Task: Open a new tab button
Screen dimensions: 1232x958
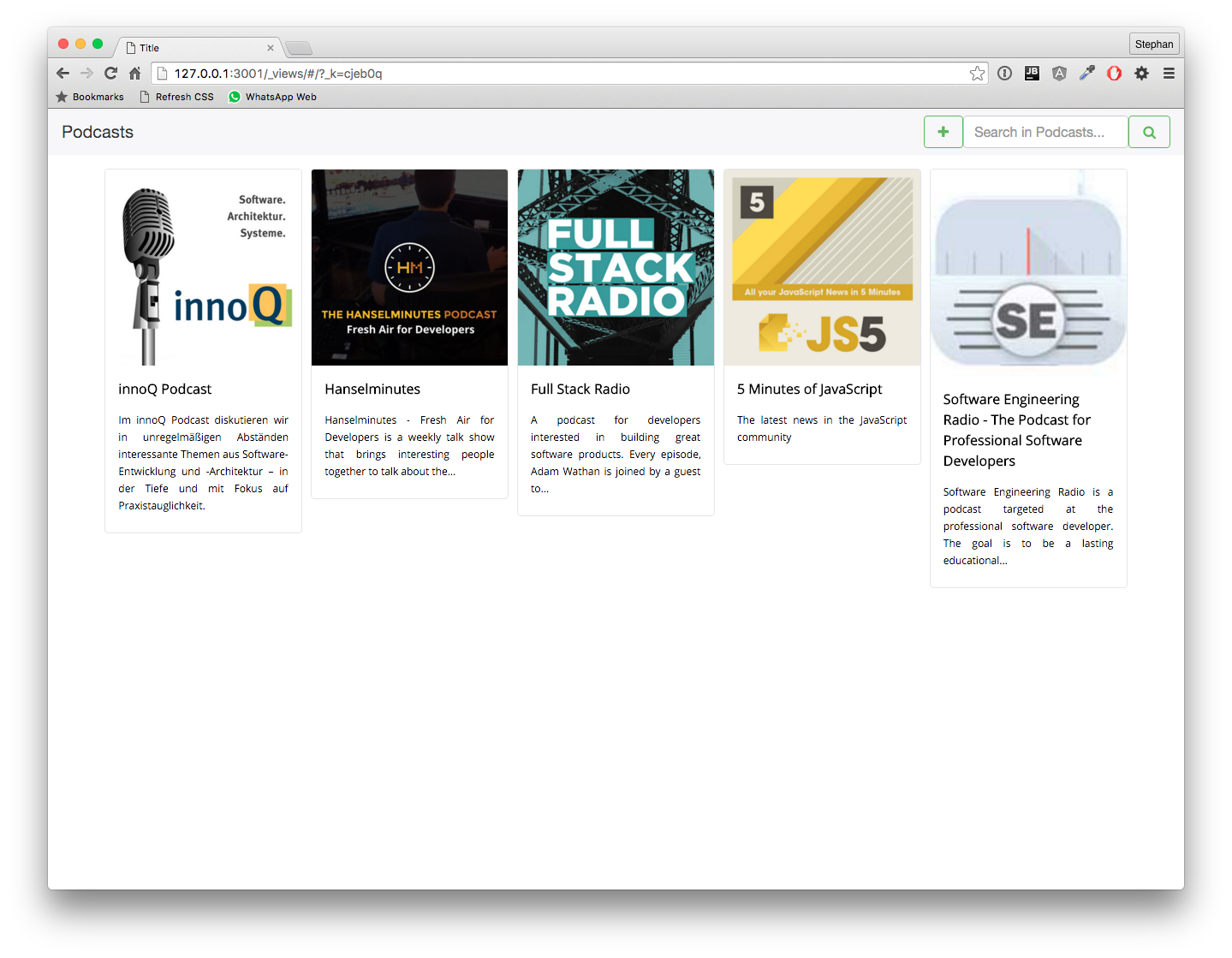Action: pos(299,48)
